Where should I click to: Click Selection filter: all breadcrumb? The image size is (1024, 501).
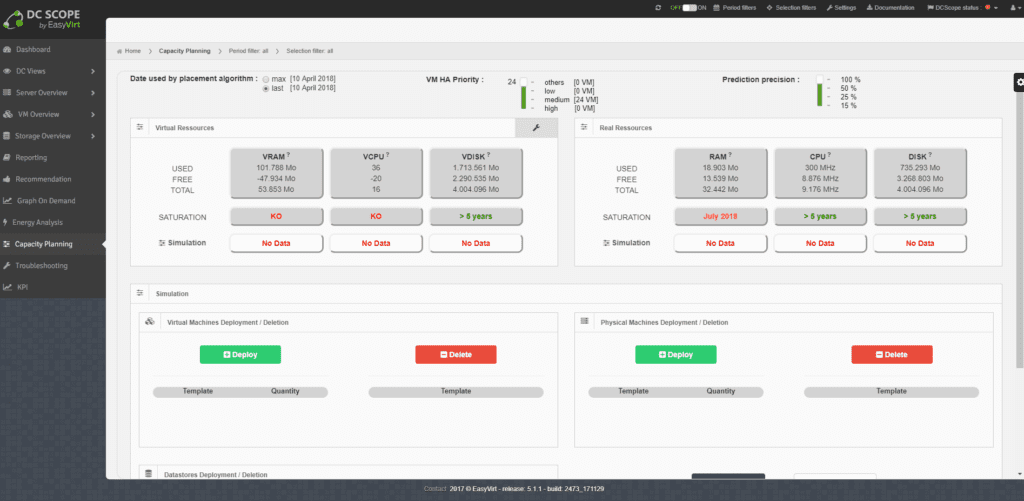[x=310, y=51]
